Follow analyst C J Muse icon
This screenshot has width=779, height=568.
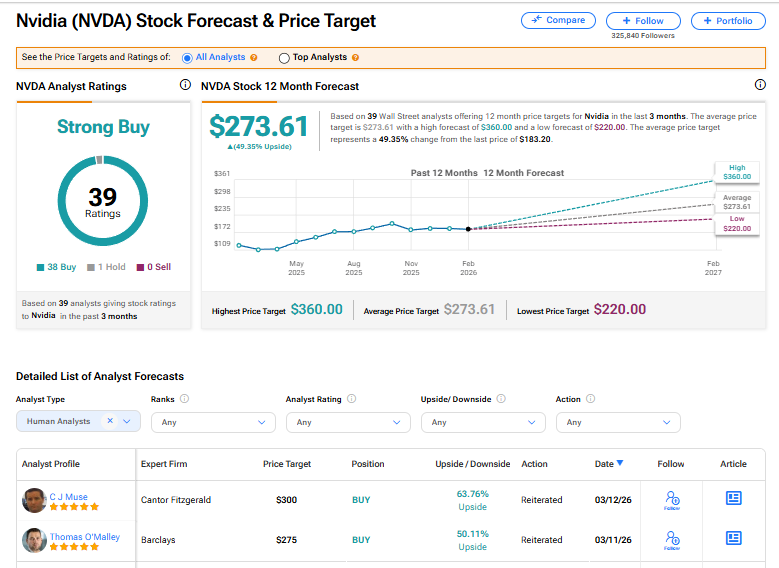click(x=671, y=500)
